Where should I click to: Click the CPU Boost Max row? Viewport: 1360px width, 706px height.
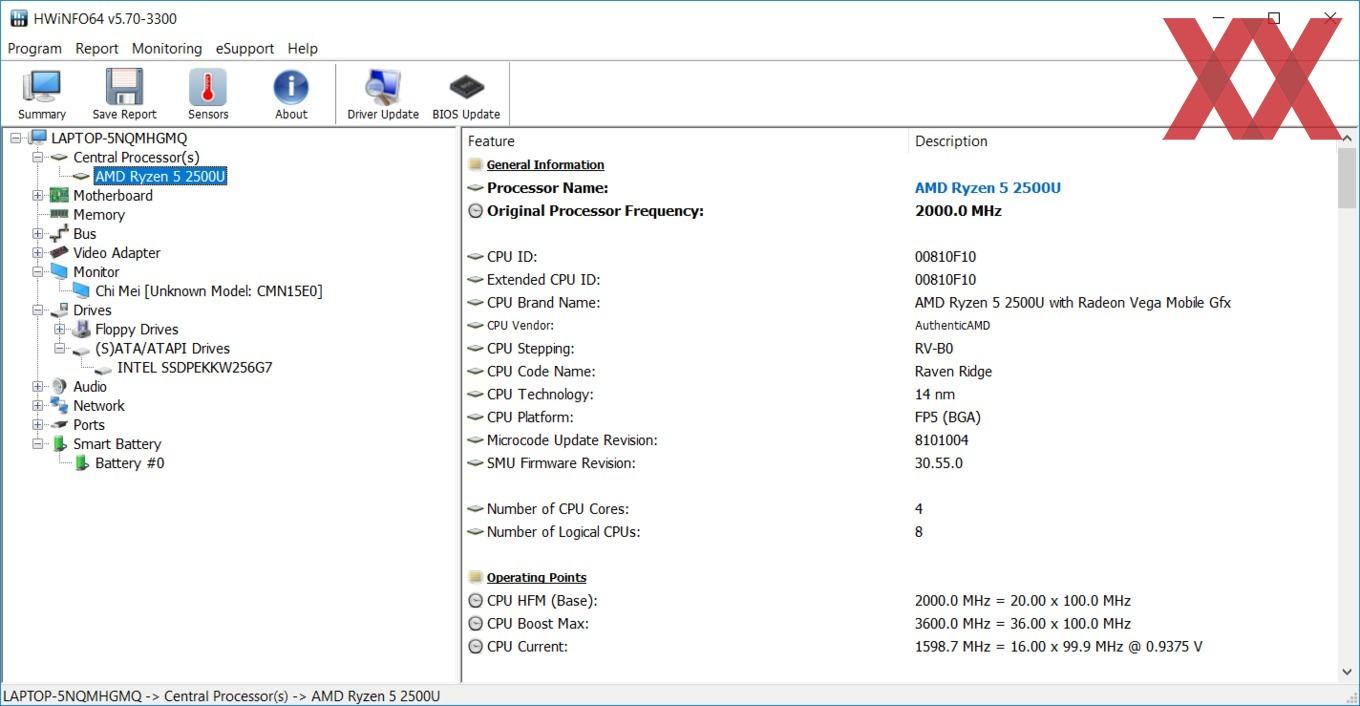pyautogui.click(x=899, y=623)
